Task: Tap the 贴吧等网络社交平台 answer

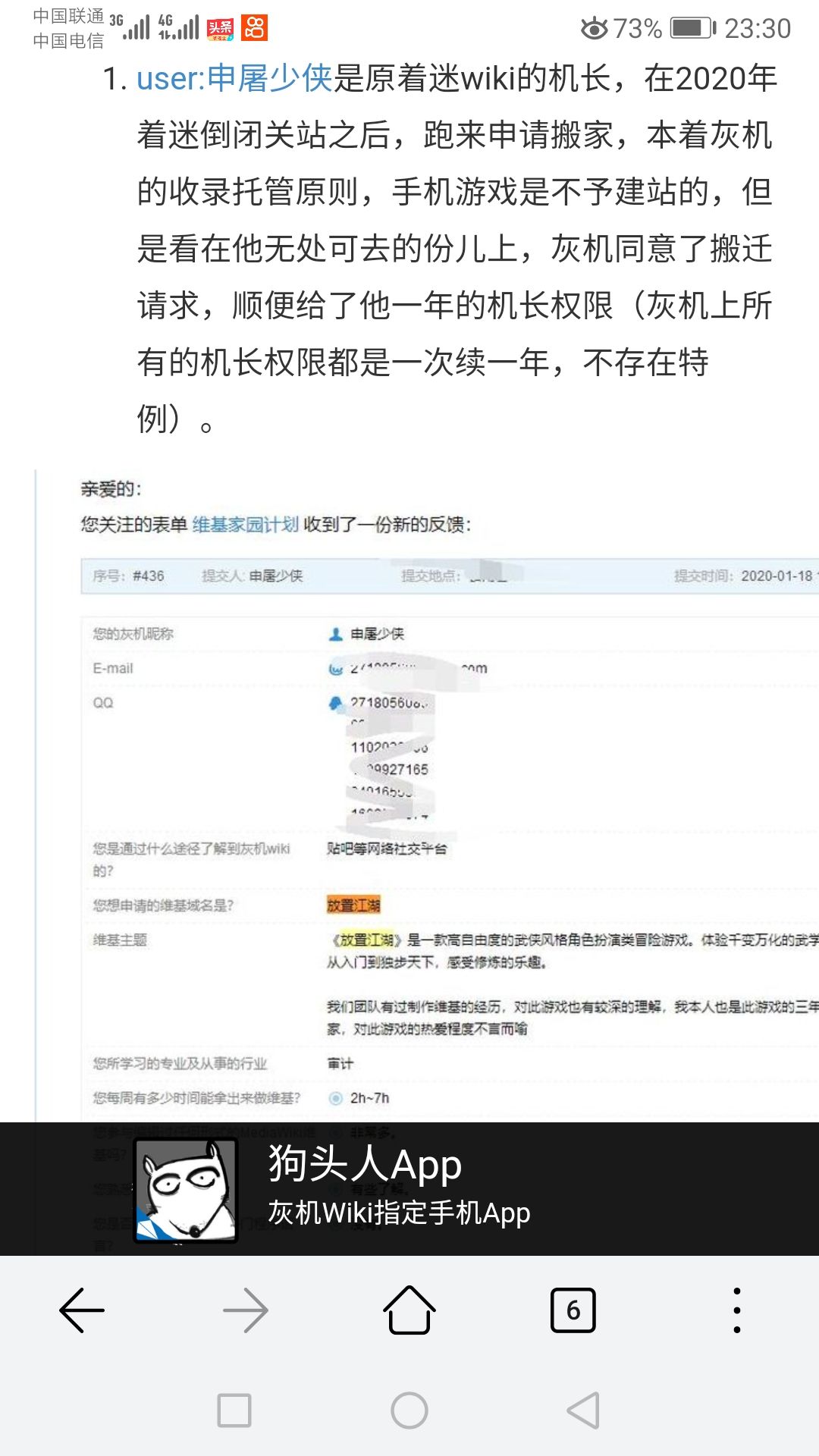Action: [387, 849]
